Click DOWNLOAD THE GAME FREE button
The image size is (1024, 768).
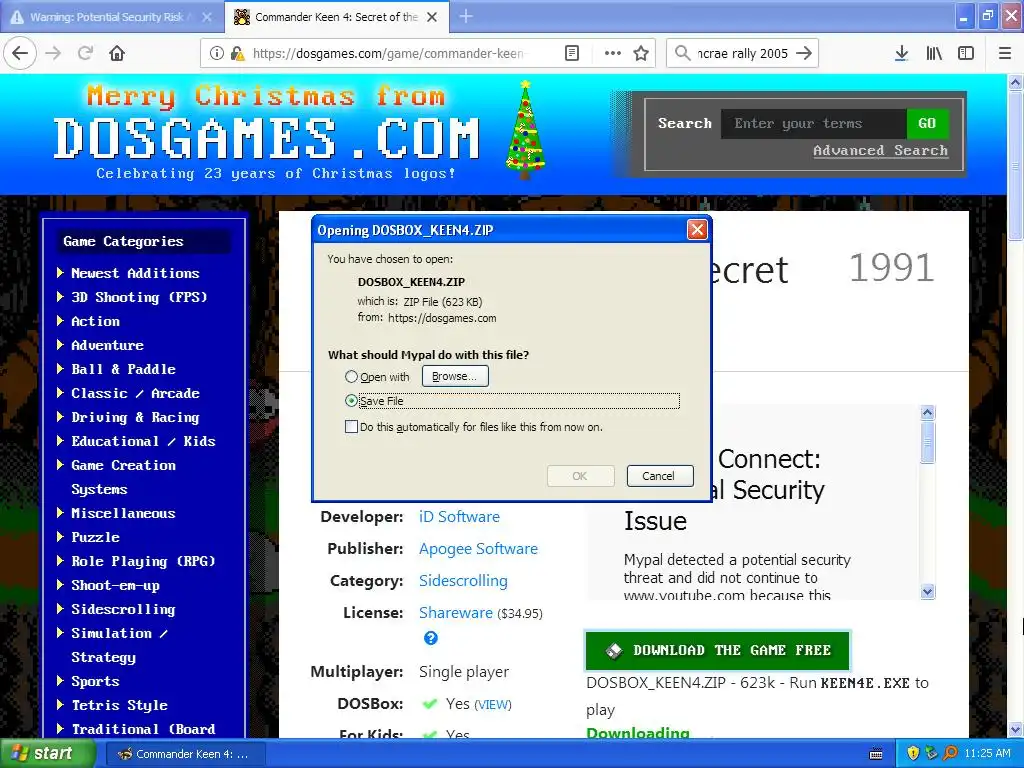(x=718, y=650)
